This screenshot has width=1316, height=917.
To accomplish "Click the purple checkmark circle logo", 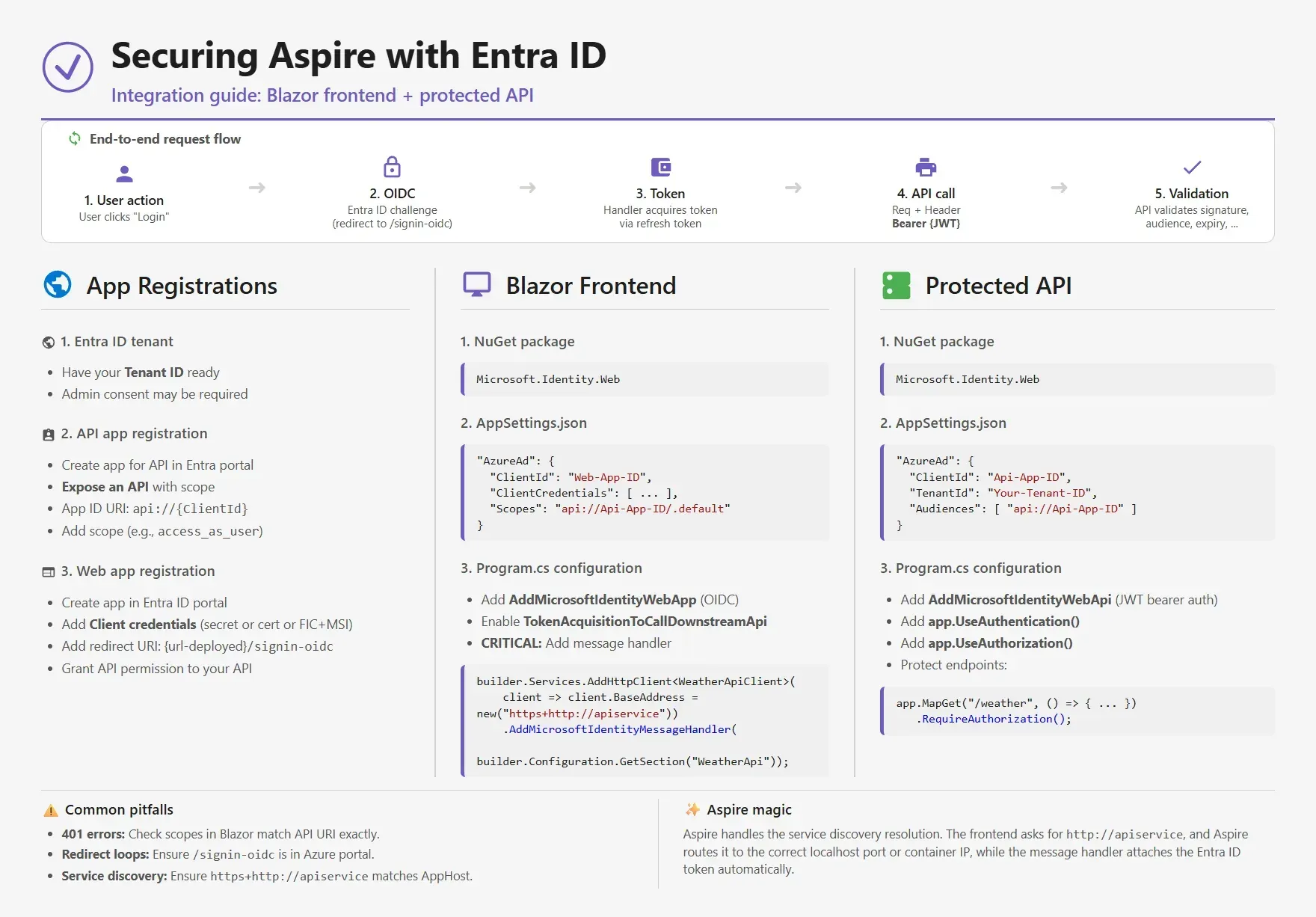I will pyautogui.click(x=67, y=67).
